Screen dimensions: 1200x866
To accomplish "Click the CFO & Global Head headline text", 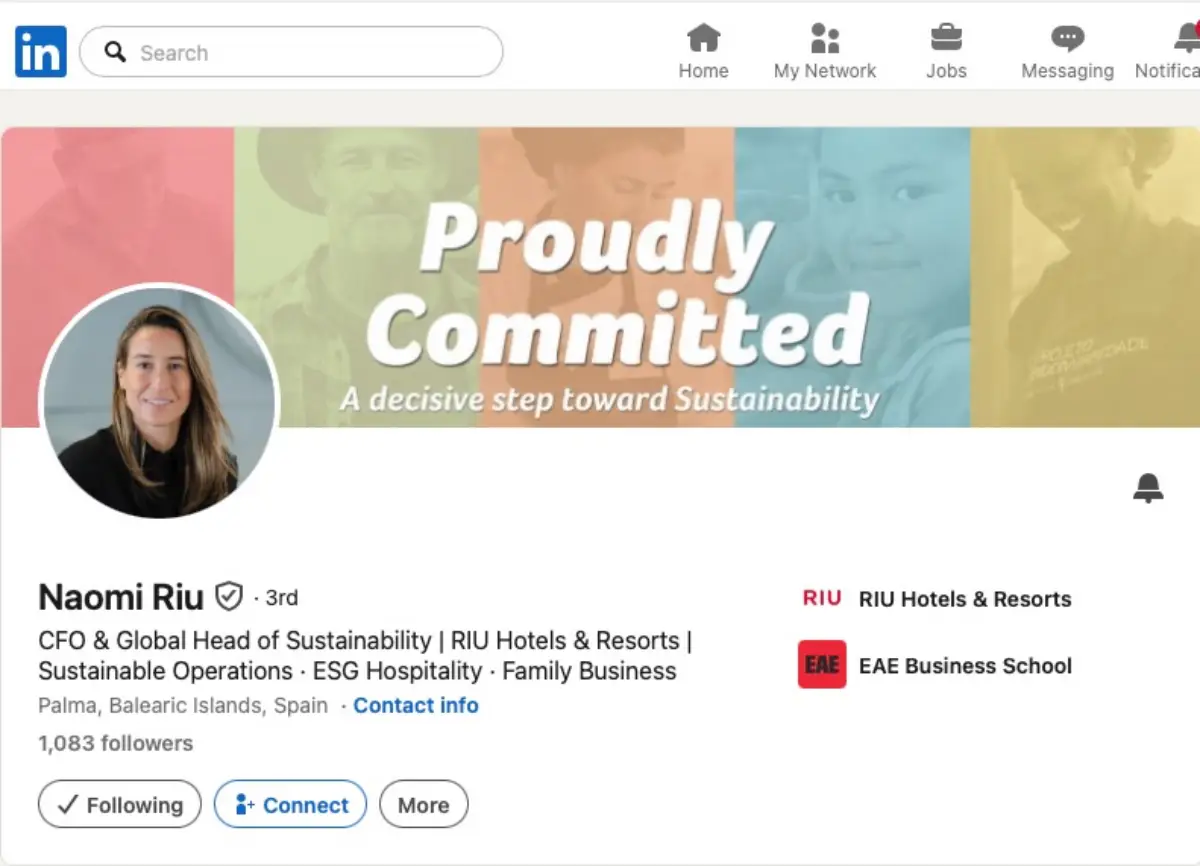I will (365, 656).
